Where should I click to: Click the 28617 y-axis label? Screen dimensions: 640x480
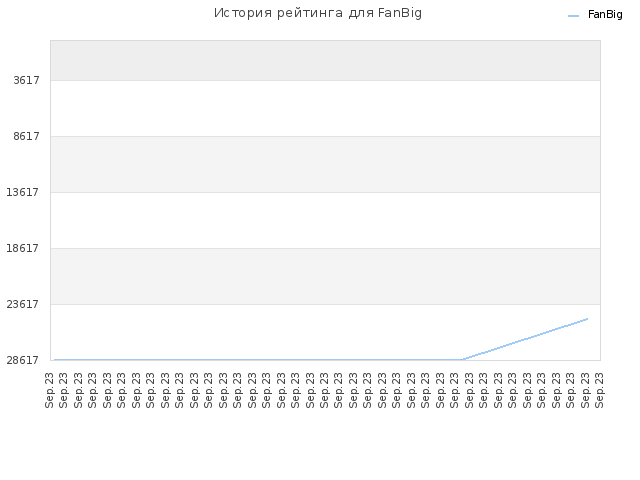23,360
